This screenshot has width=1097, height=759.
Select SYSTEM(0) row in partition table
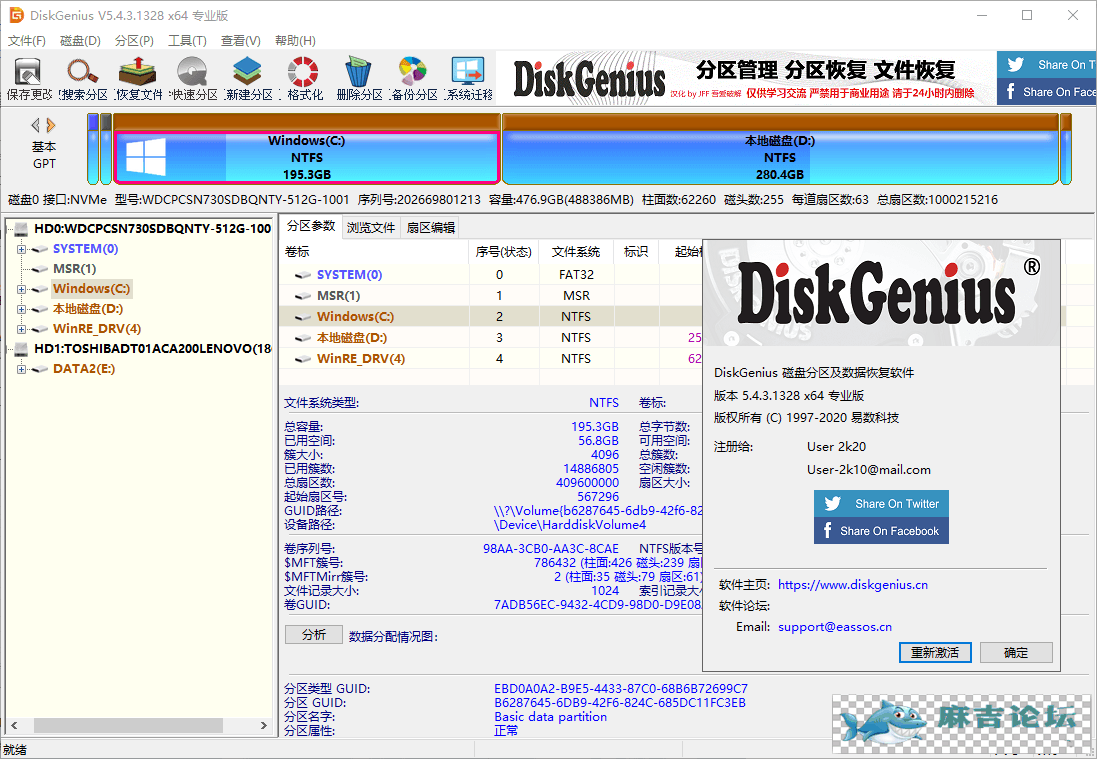point(492,275)
